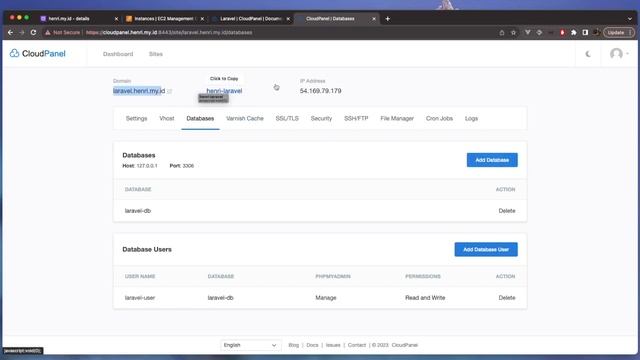Screen dimensions: 640x360
Task: Open the English language dropdown
Action: tap(250, 345)
